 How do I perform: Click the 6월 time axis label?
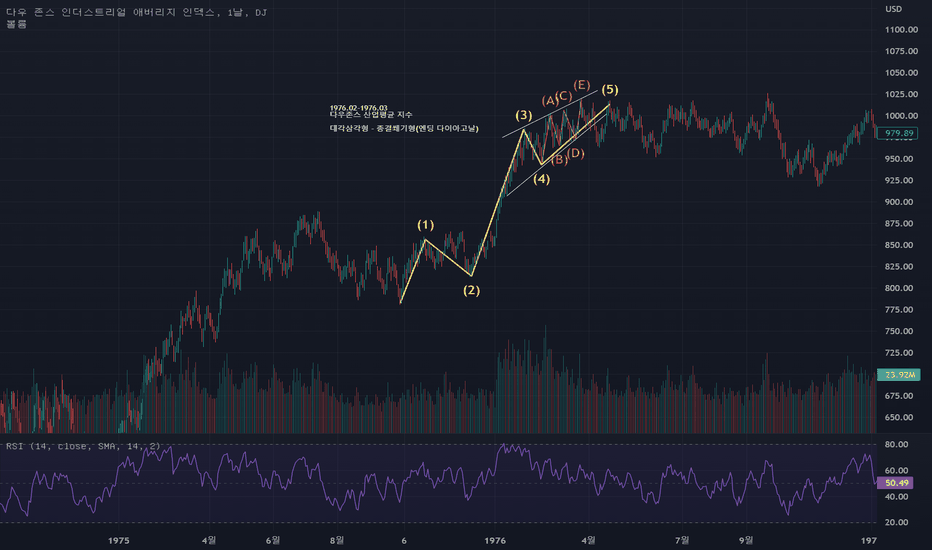(x=273, y=540)
